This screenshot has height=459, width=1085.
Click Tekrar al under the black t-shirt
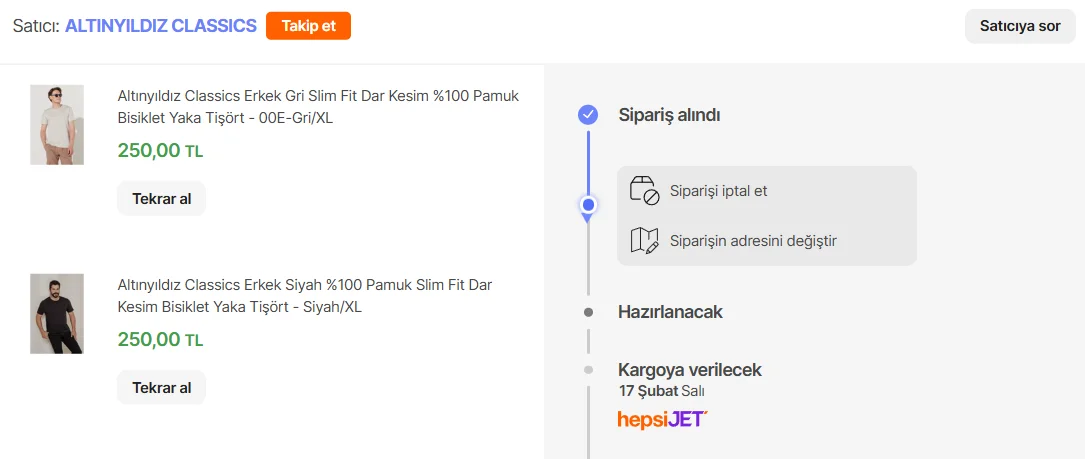click(x=161, y=387)
